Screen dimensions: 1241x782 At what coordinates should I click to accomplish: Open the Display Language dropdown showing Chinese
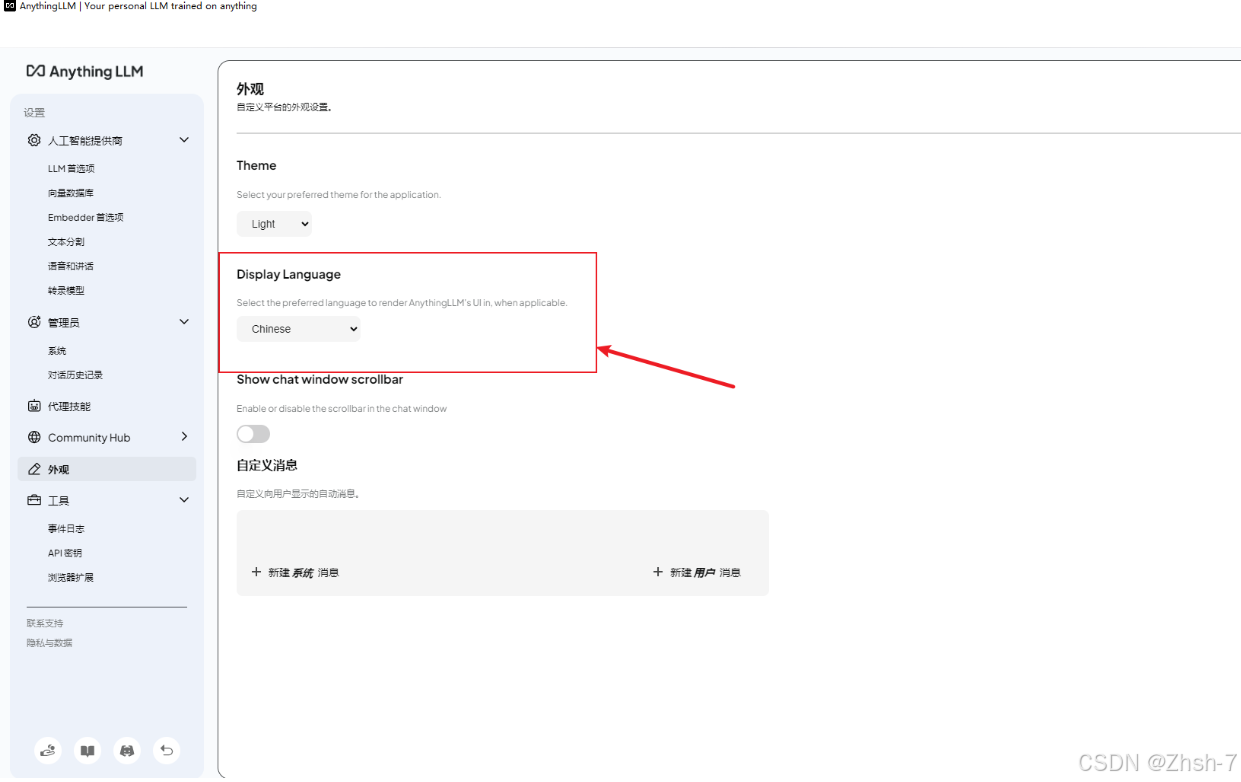(x=298, y=329)
